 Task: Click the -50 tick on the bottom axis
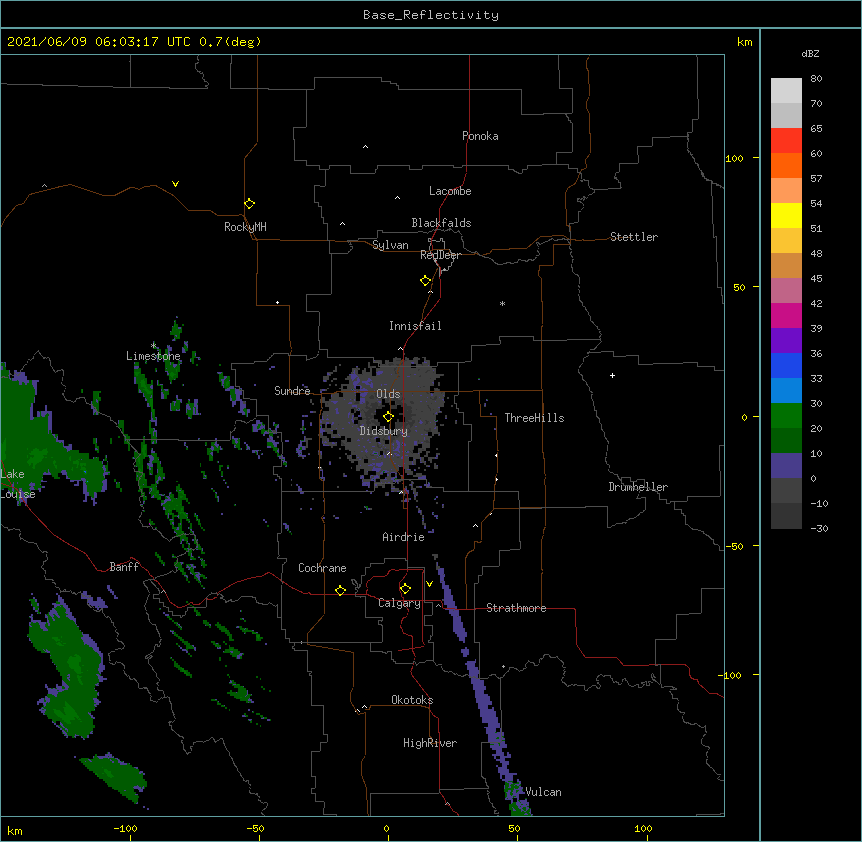point(256,828)
